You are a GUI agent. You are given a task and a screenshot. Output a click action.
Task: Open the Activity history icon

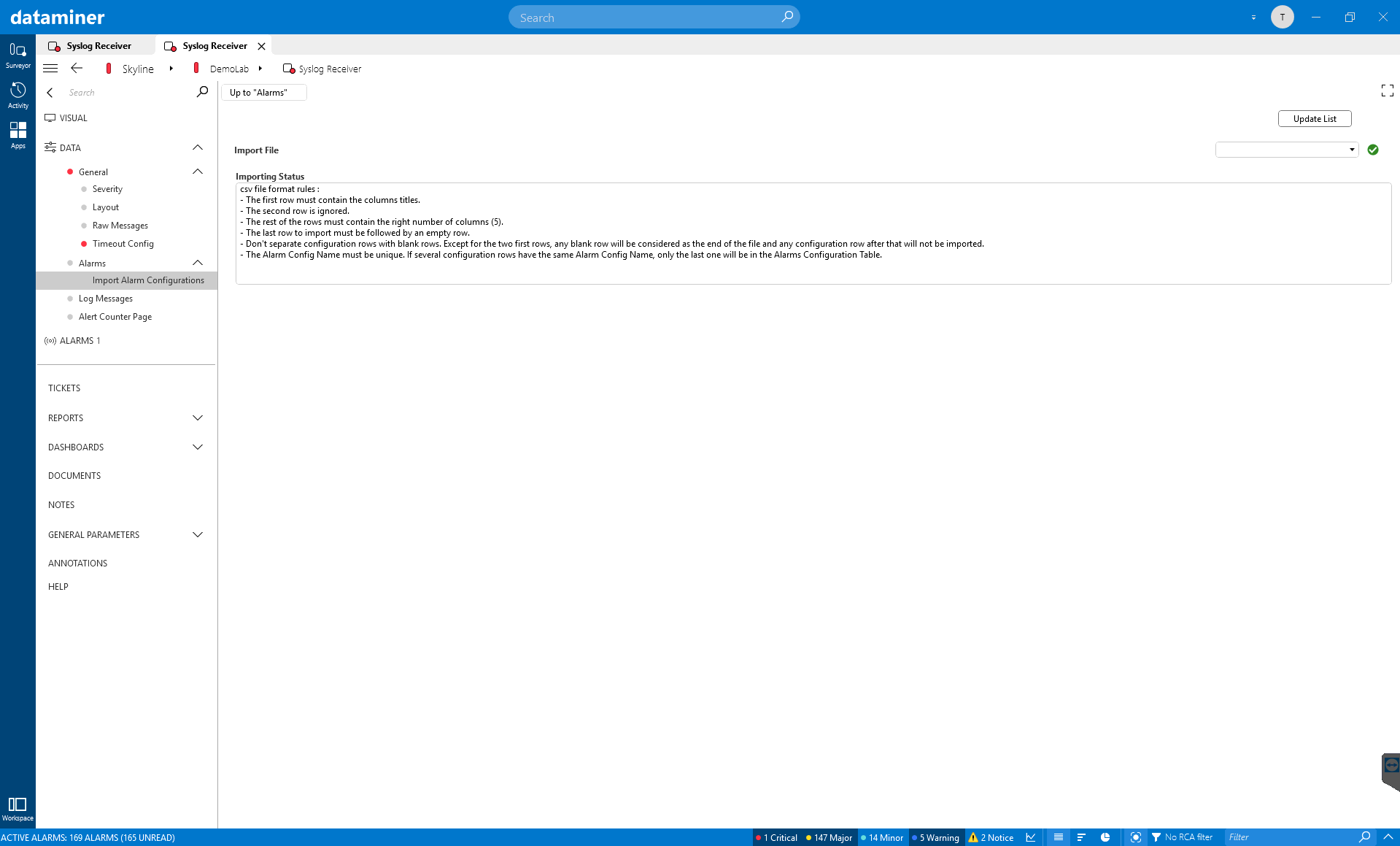pos(18,95)
